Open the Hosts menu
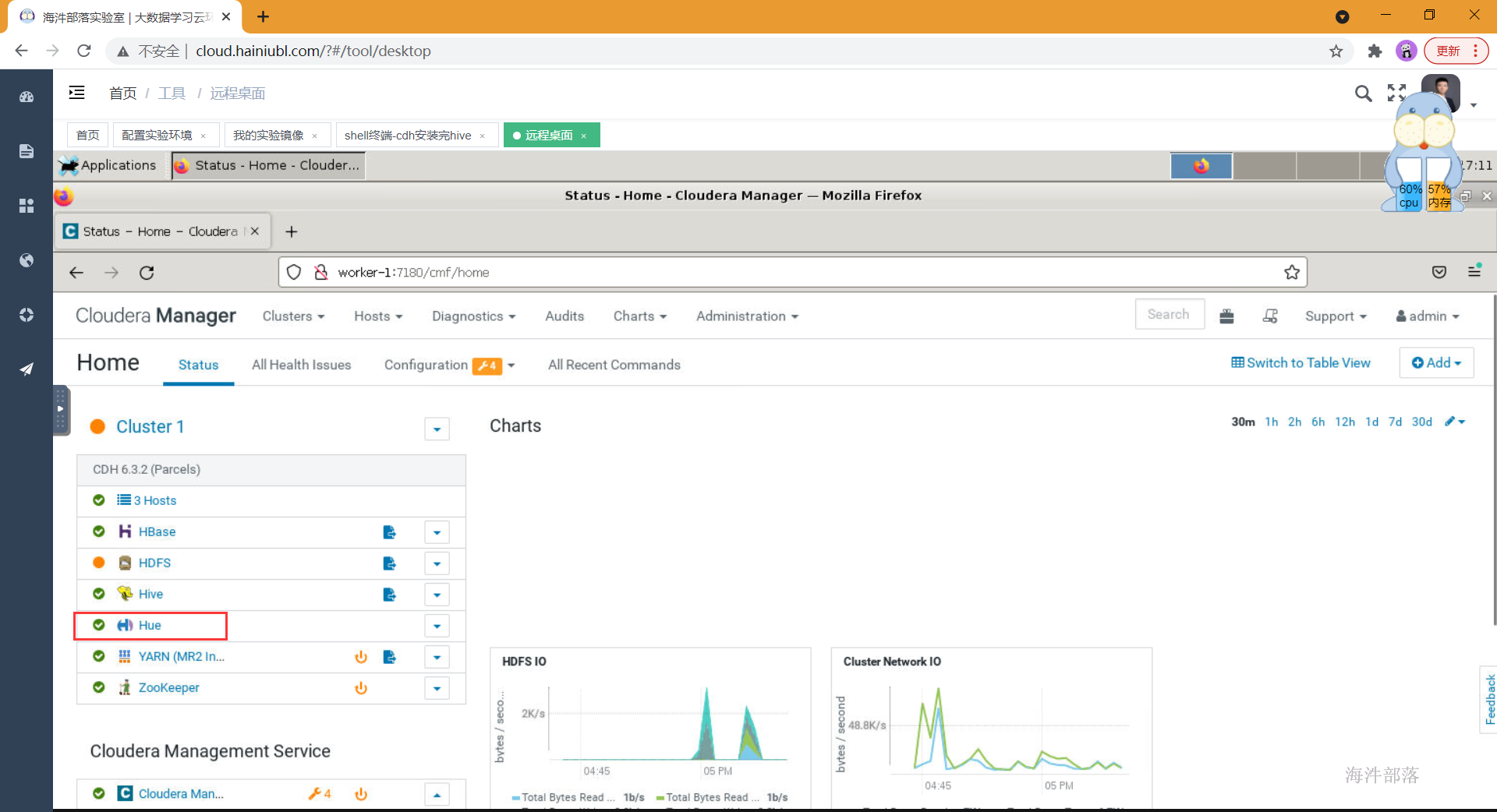 [x=378, y=316]
